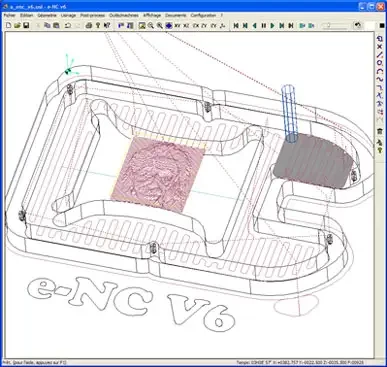
Task: Click the black square stop icon at toolbar end
Action: click(x=382, y=25)
